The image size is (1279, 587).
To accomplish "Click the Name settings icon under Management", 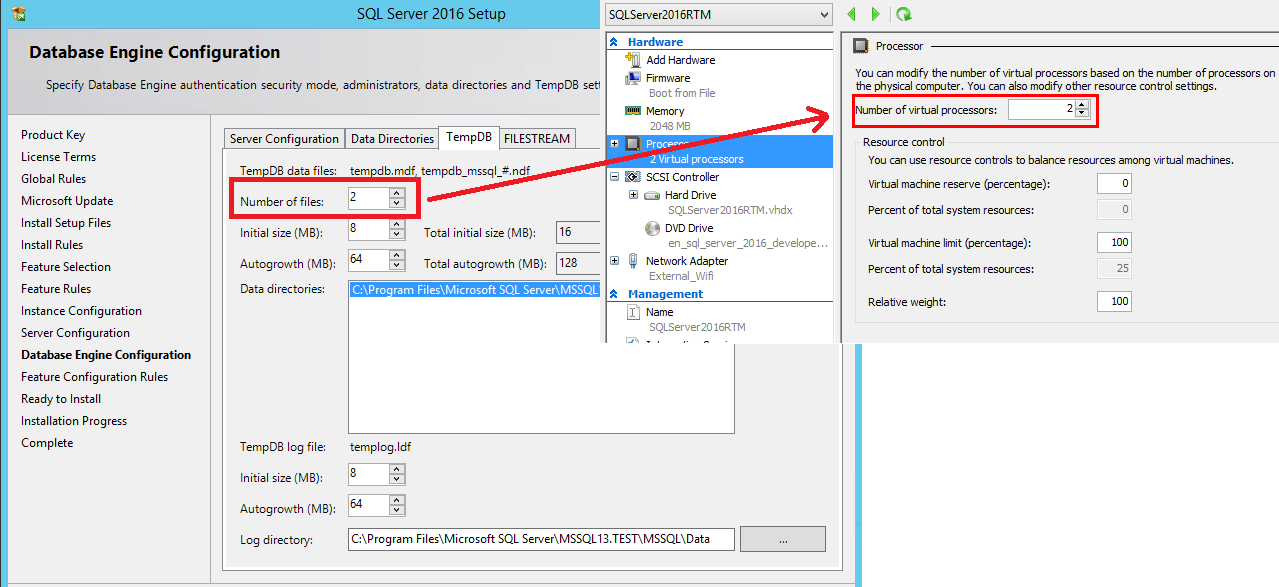I will click(x=632, y=312).
